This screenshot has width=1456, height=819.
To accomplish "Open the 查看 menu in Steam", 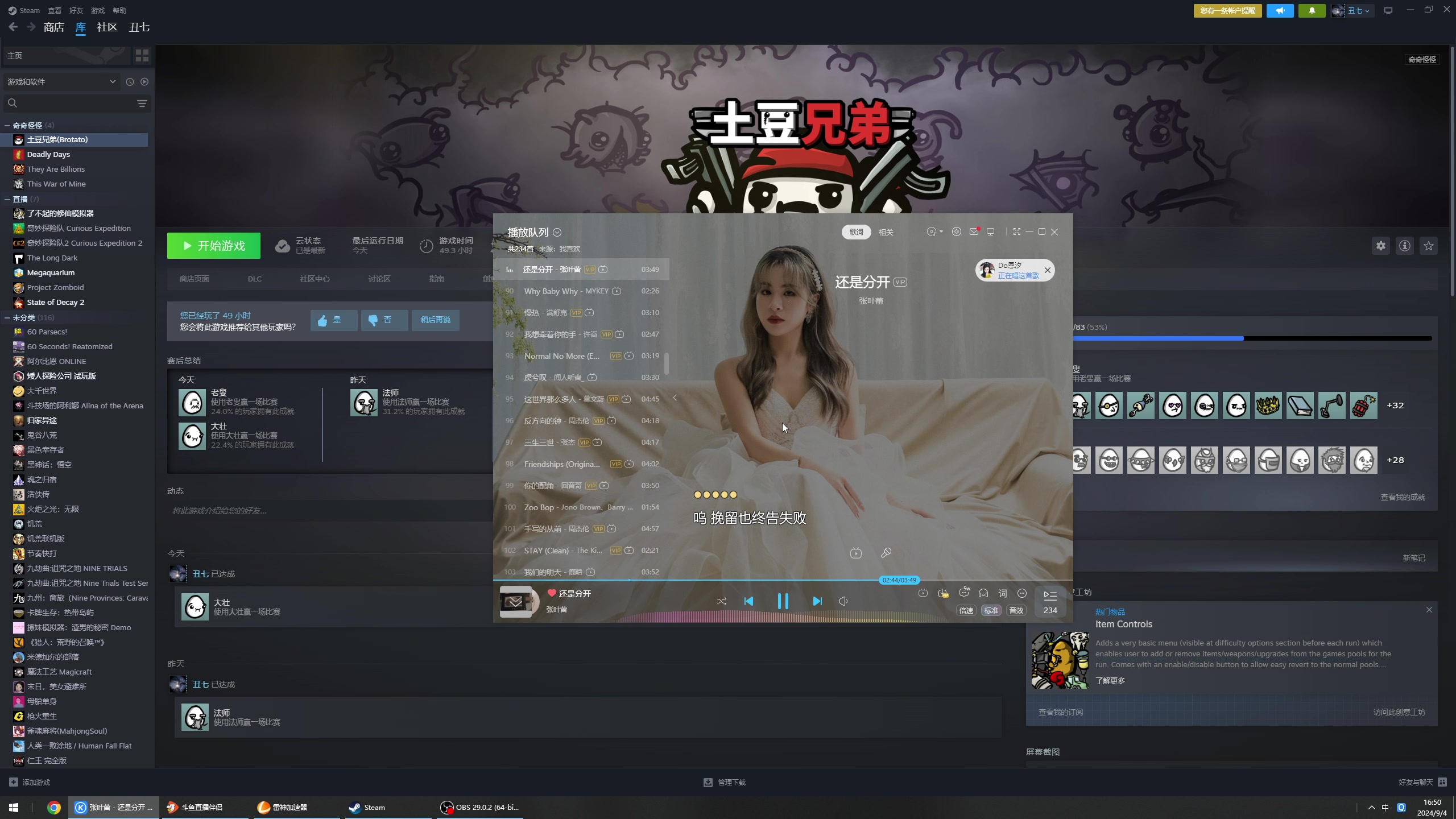I will [x=55, y=10].
